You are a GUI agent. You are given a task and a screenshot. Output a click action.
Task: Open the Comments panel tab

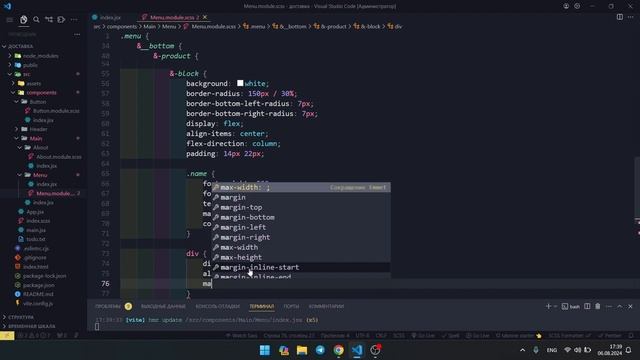click(326, 306)
